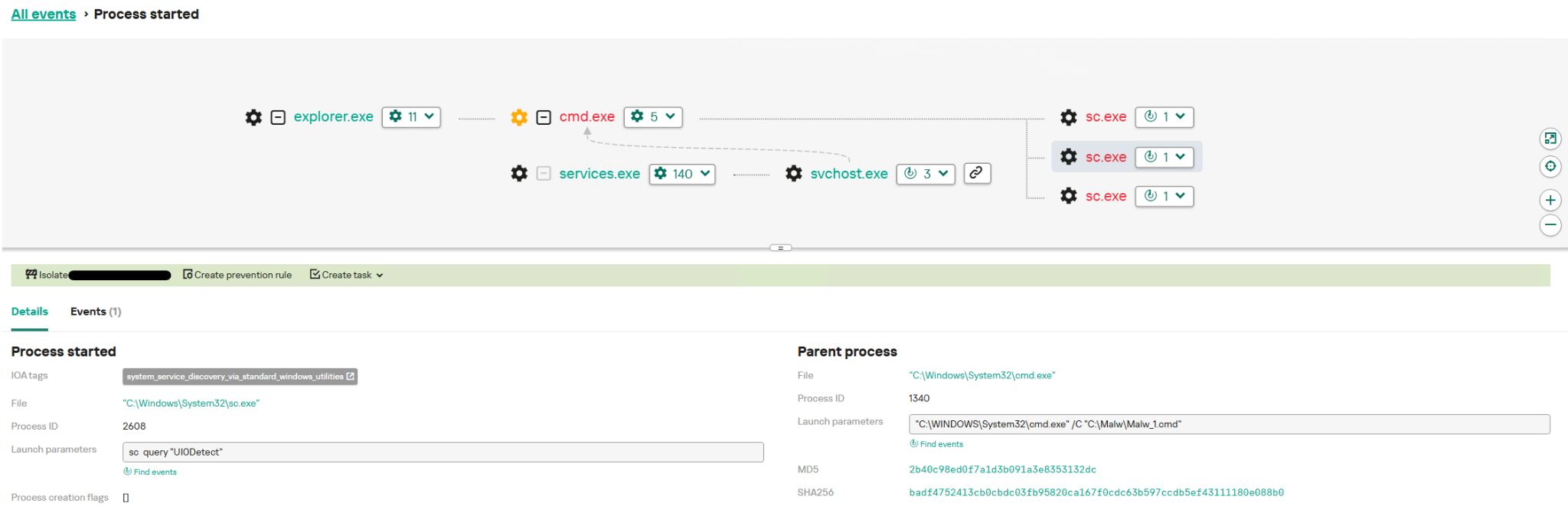Open the Create task dropdown
1568x513 pixels.
(x=347, y=275)
